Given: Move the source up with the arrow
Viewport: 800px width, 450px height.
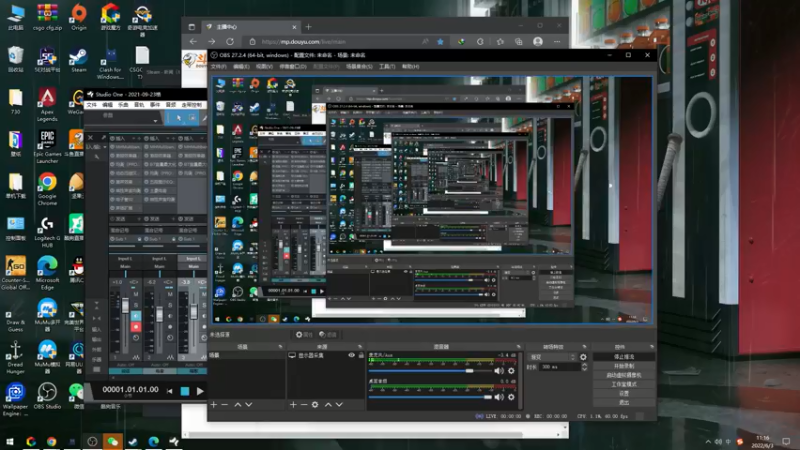Looking at the screenshot, I should pos(328,405).
